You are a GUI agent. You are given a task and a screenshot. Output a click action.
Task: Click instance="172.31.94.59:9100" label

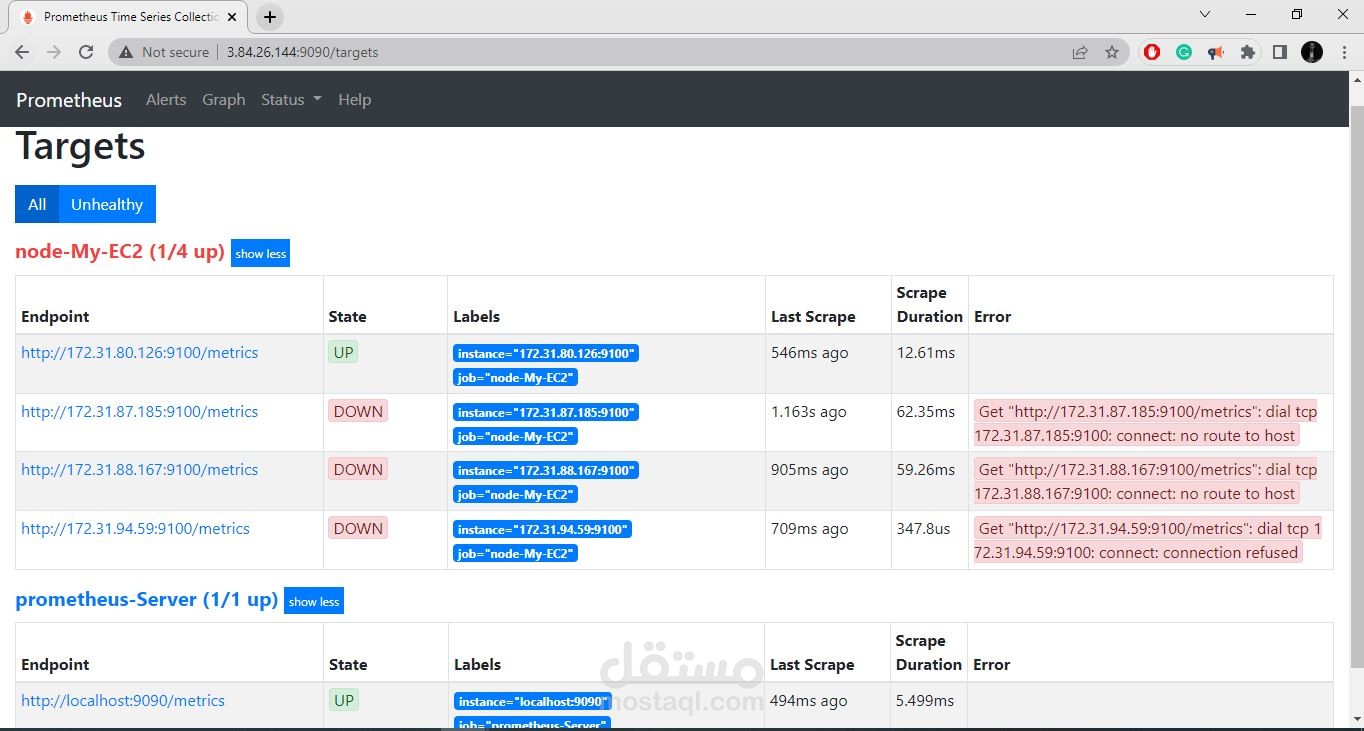coord(542,529)
